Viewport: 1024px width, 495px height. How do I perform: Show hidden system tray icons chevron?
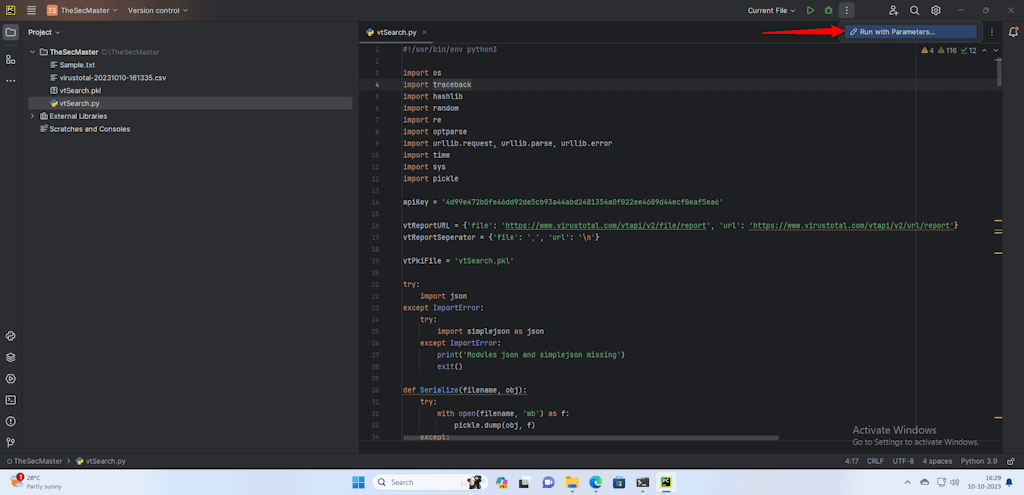[x=907, y=482]
